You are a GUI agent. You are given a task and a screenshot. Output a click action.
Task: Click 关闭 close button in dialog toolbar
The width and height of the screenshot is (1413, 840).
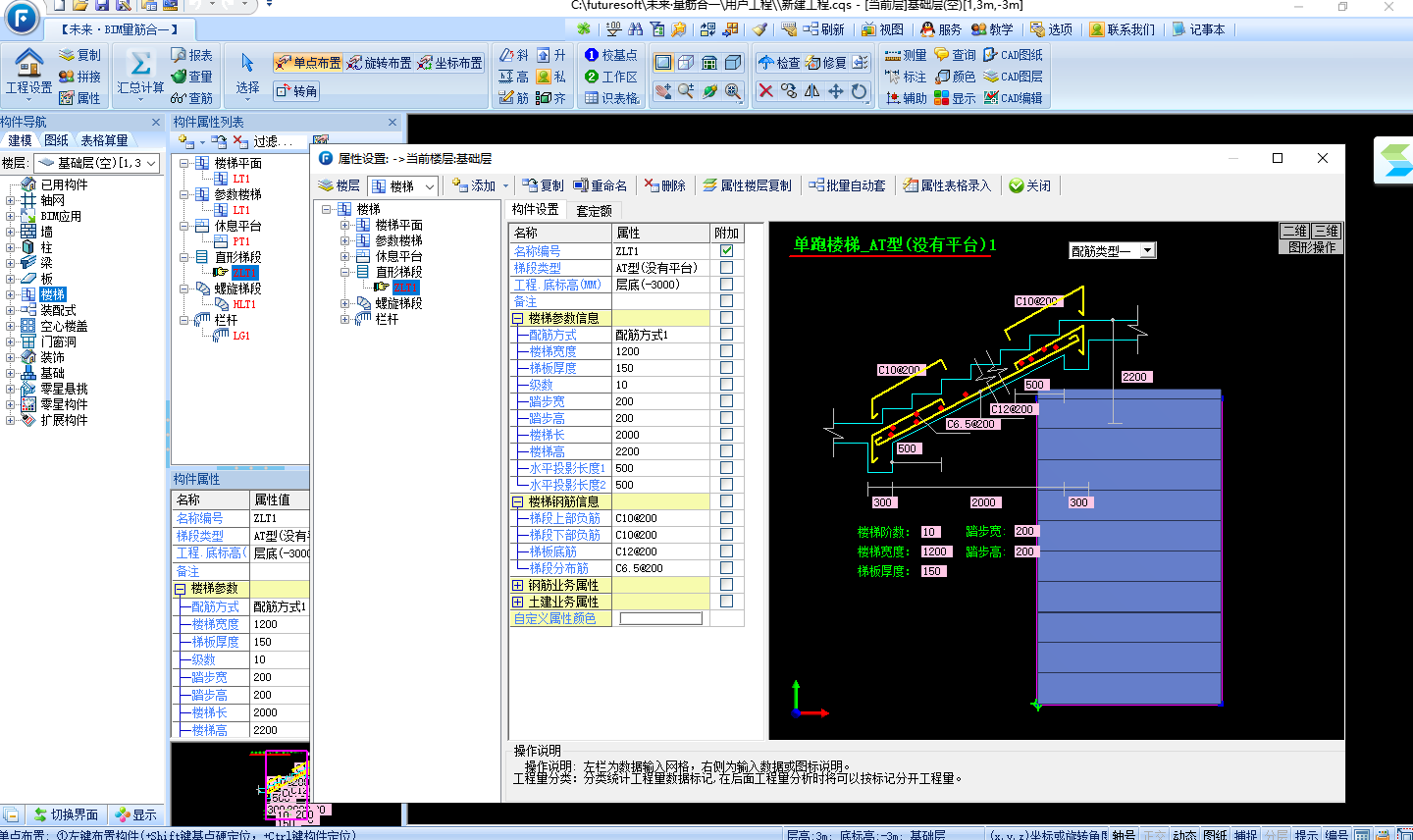1029,185
